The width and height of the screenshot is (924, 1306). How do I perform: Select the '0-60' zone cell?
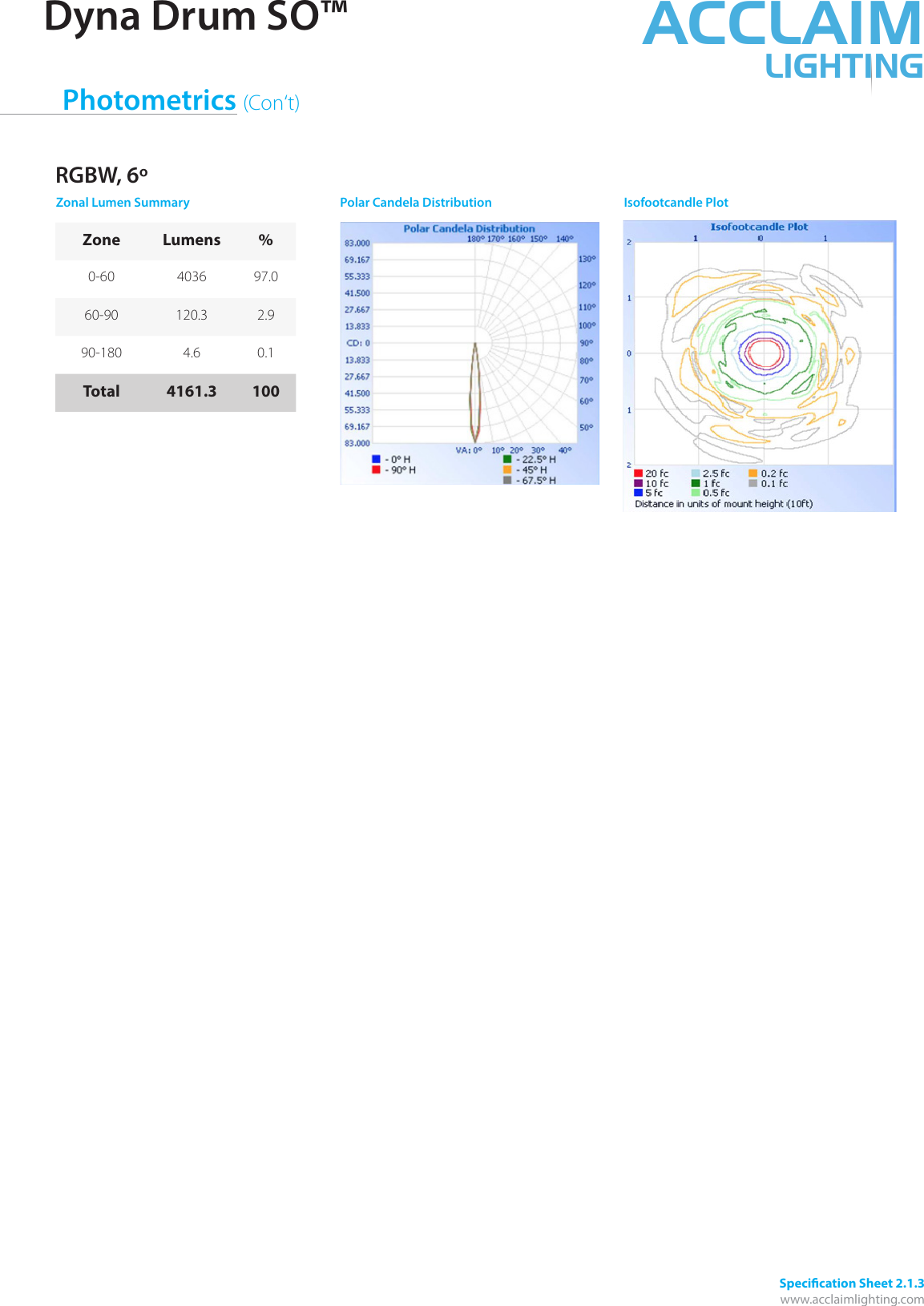point(101,277)
